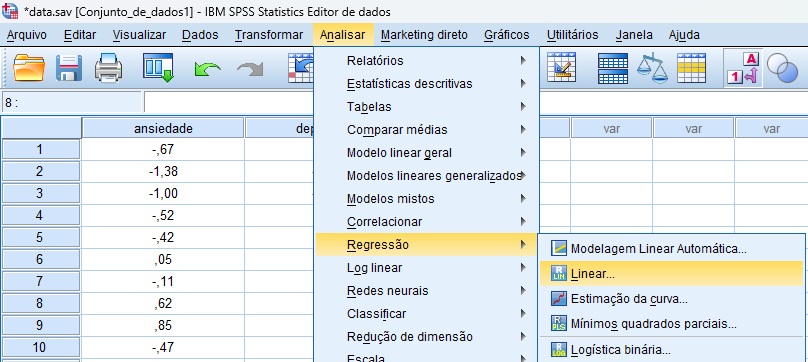Open the Editar menu
Screen dimensions: 808x362
point(80,35)
